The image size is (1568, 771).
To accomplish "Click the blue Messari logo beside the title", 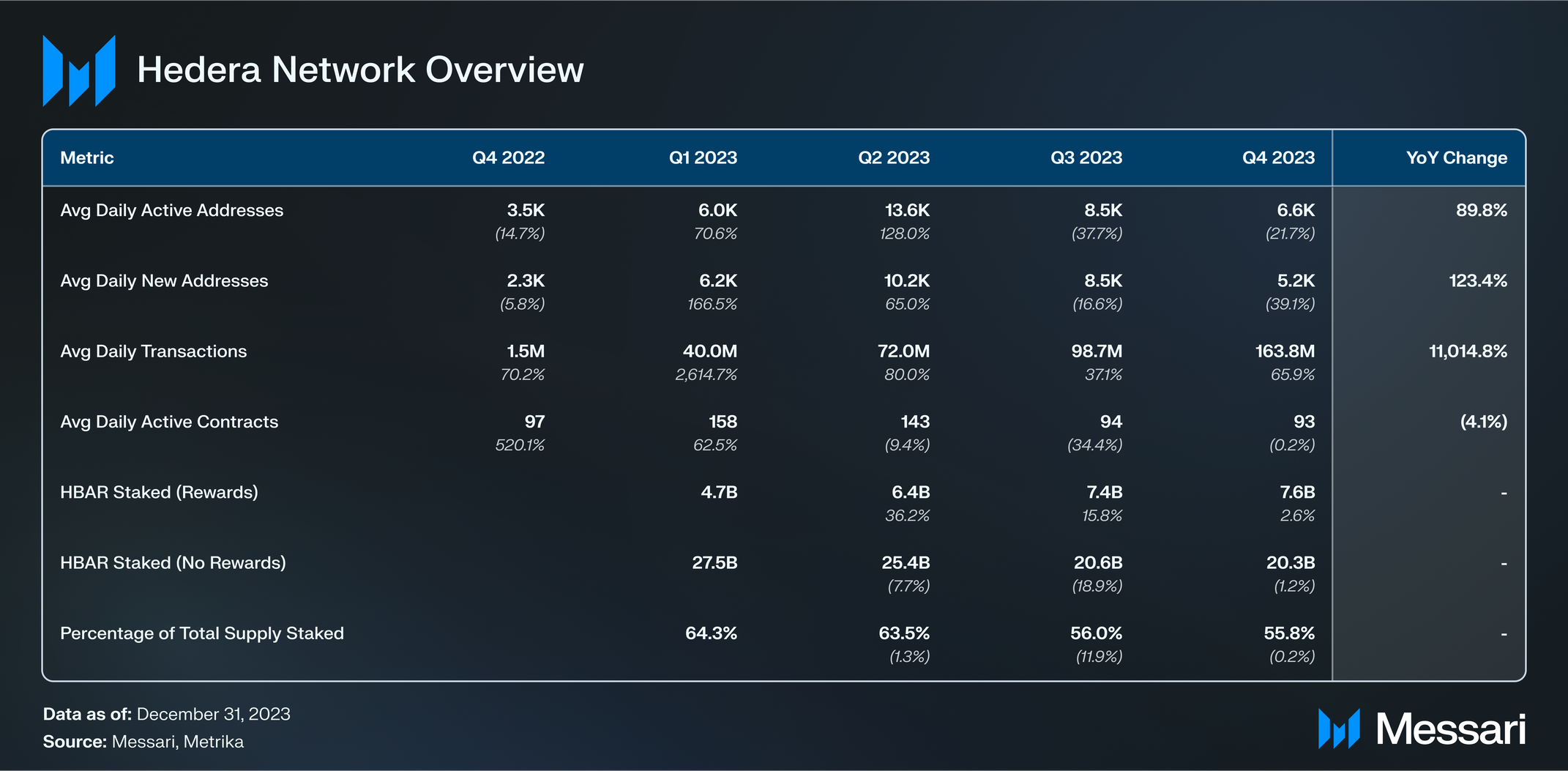I will [79, 70].
